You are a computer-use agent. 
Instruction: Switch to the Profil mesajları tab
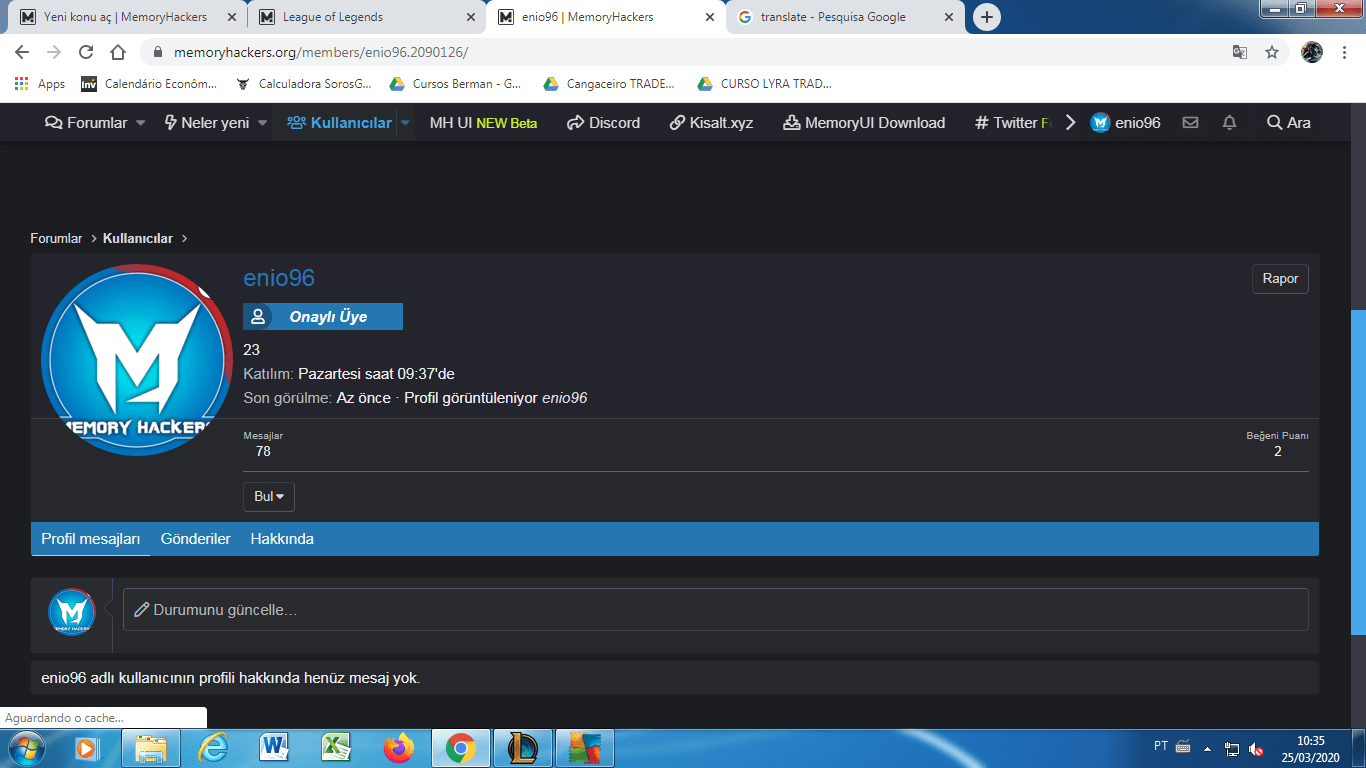click(91, 539)
